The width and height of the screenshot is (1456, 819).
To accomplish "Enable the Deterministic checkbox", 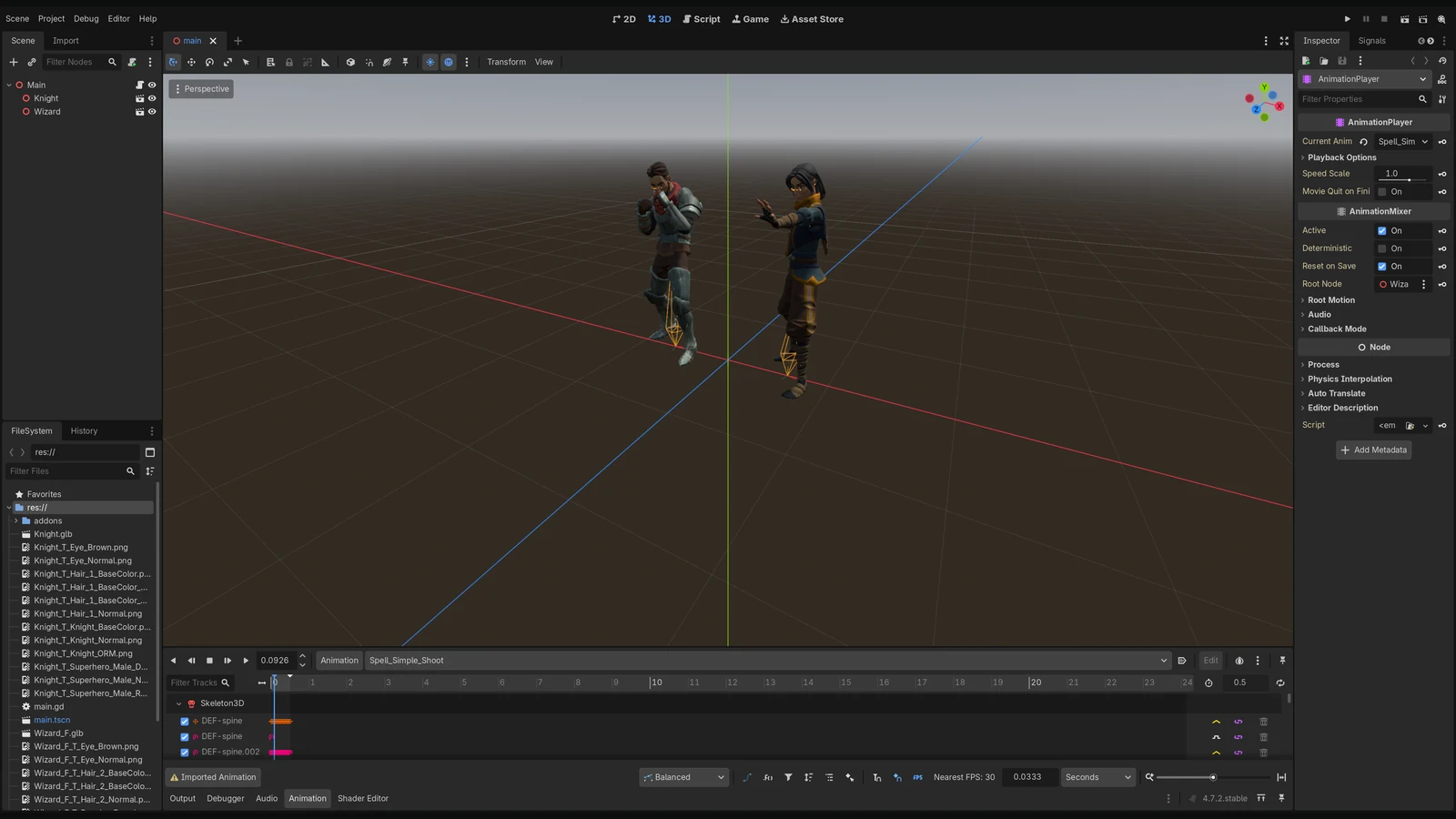I will [1382, 248].
